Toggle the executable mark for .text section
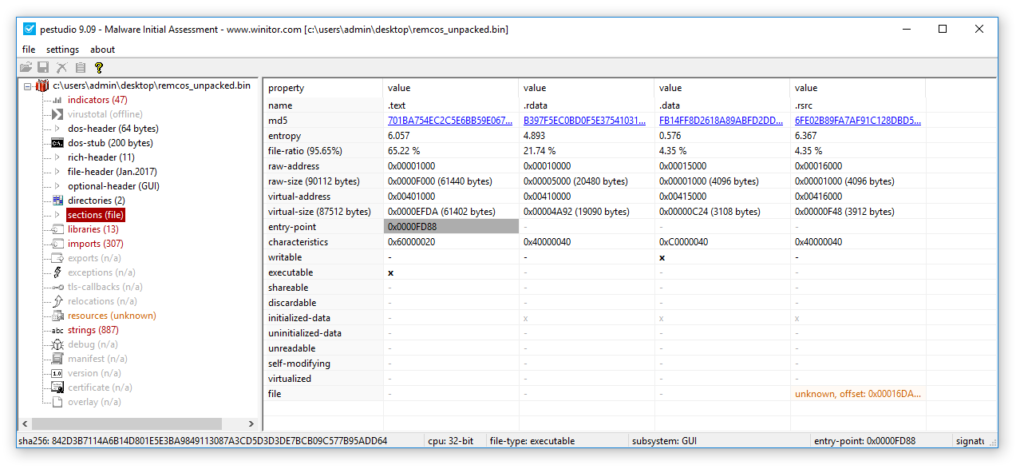 pyautogui.click(x=390, y=272)
